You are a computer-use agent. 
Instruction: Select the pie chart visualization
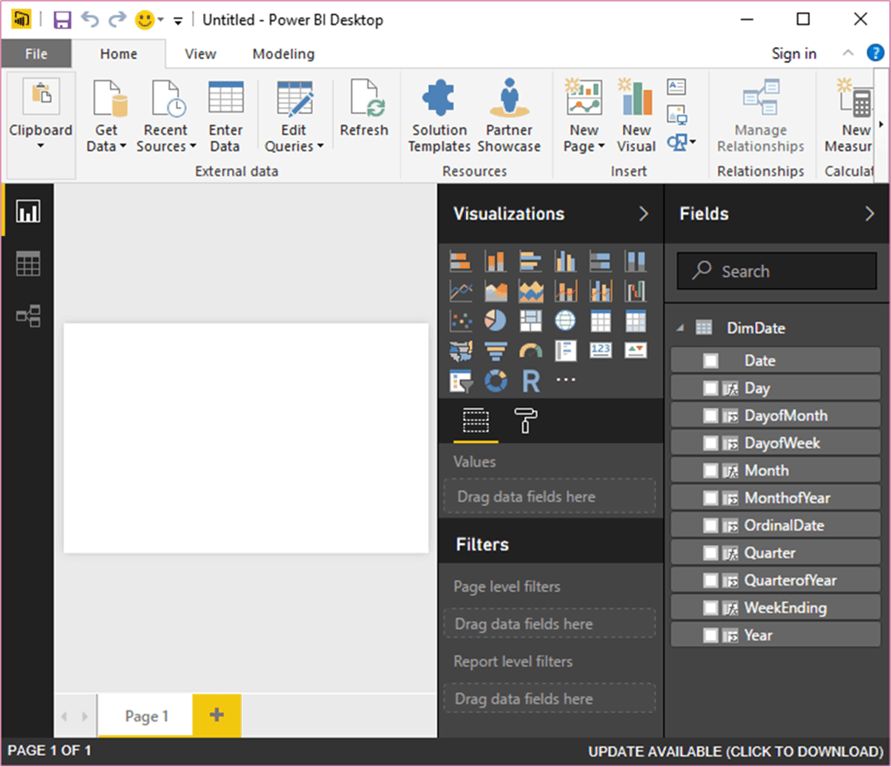pyautogui.click(x=496, y=320)
